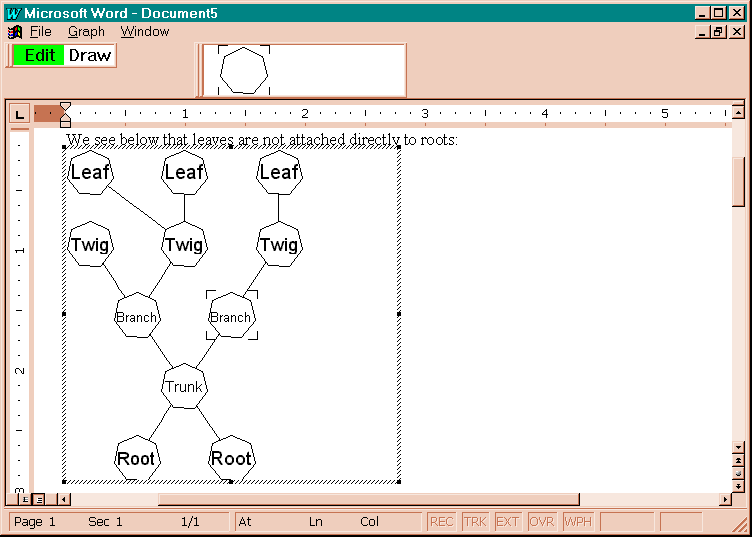Open the Graph menu
The image size is (753, 537).
pyautogui.click(x=86, y=32)
